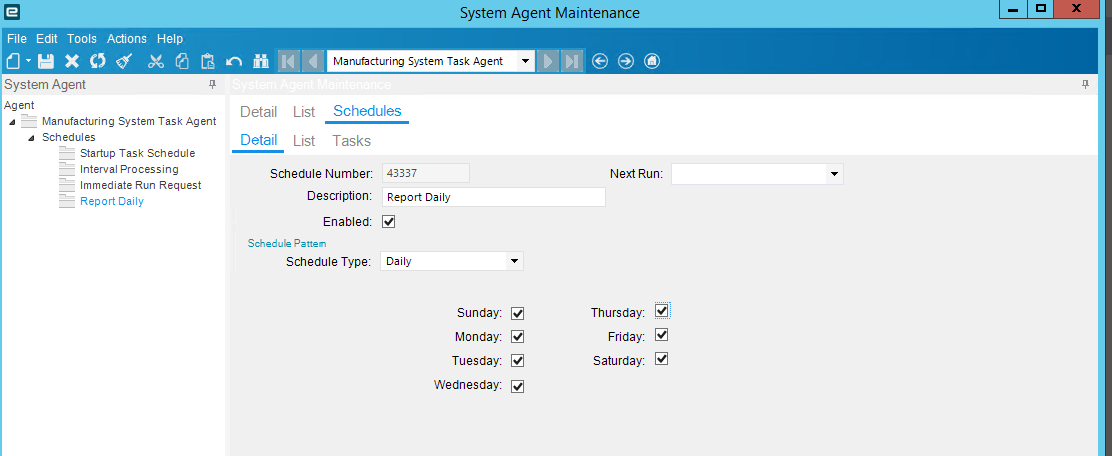Viewport: 1112px width, 456px height.
Task: Click the Delete X icon in the toolbar
Action: point(72,61)
